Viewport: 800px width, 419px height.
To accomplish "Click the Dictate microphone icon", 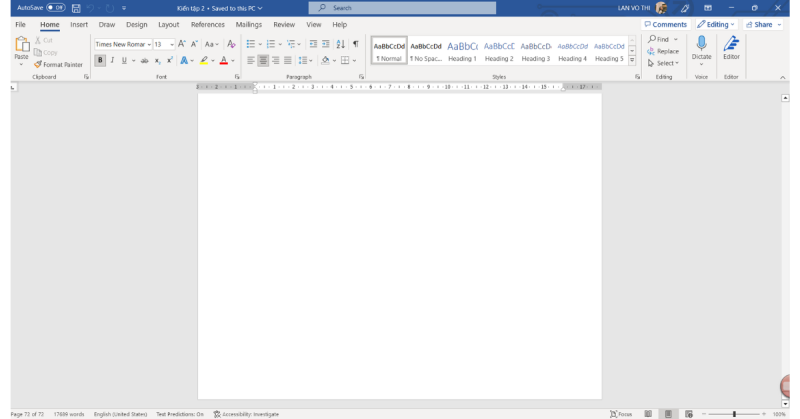I will pyautogui.click(x=702, y=43).
